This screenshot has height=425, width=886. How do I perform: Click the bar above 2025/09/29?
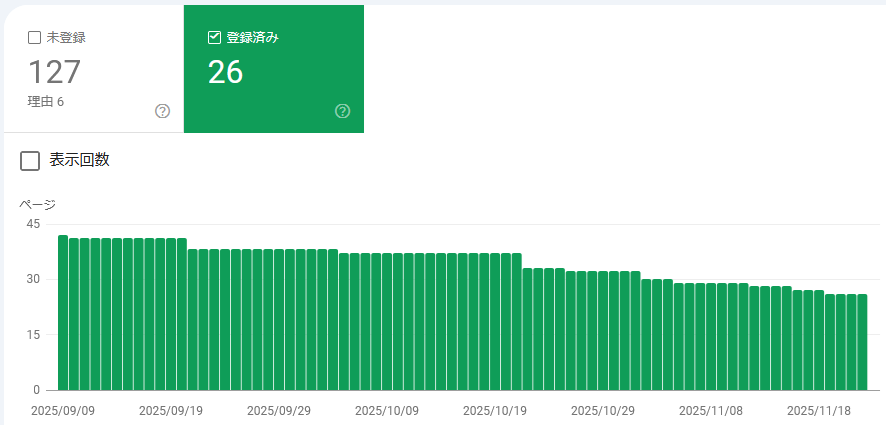tap(279, 319)
